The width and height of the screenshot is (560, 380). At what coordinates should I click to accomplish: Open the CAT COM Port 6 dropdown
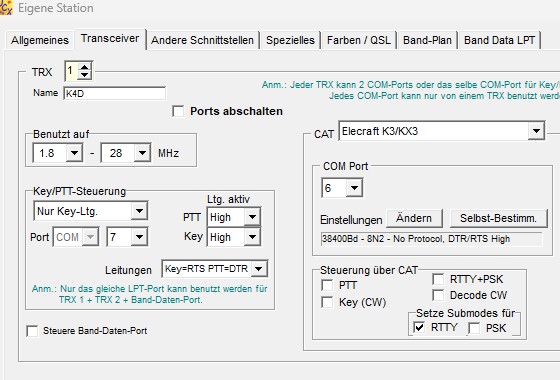pyautogui.click(x=354, y=188)
